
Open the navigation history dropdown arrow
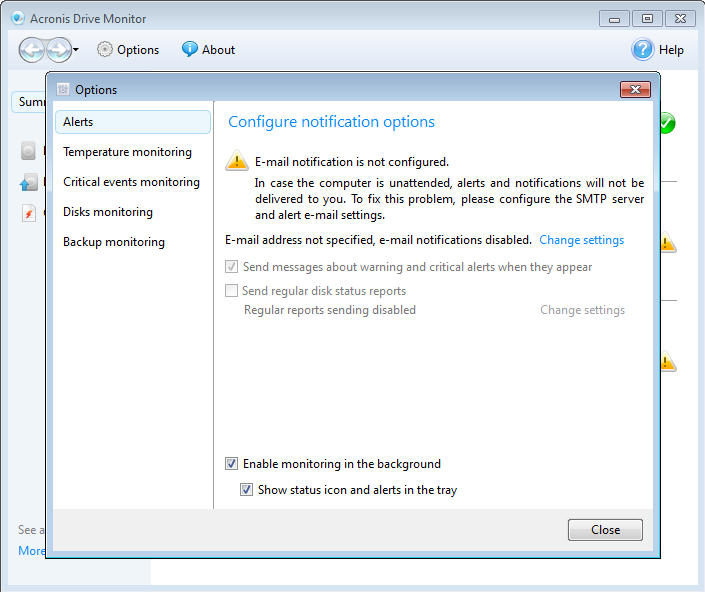[x=76, y=49]
